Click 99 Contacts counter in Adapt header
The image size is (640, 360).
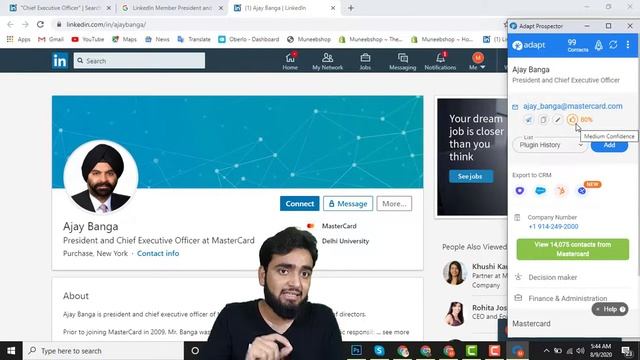point(578,45)
